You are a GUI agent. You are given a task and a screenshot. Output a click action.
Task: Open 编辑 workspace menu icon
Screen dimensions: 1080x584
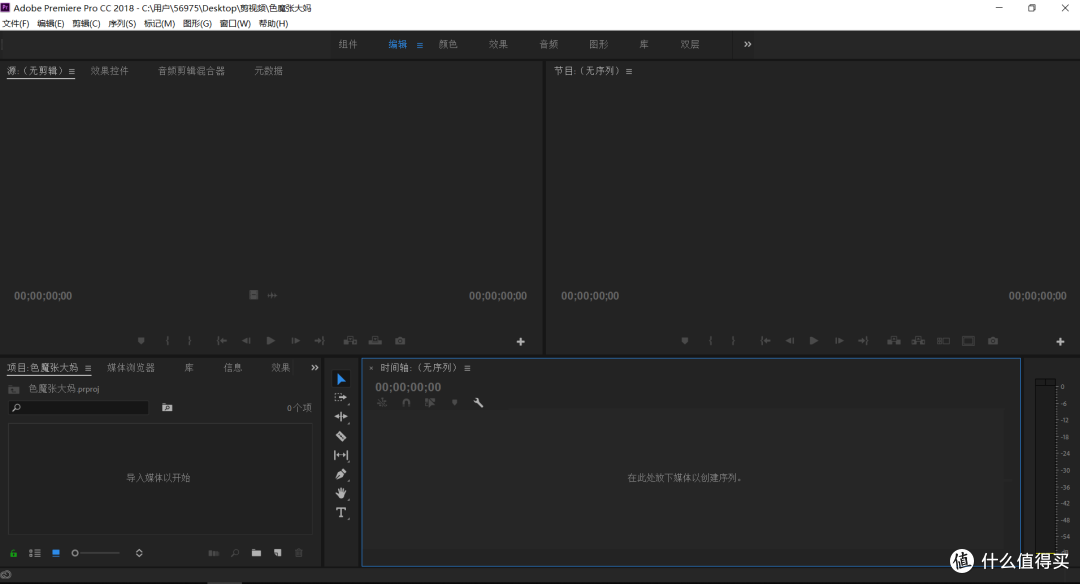click(x=419, y=45)
